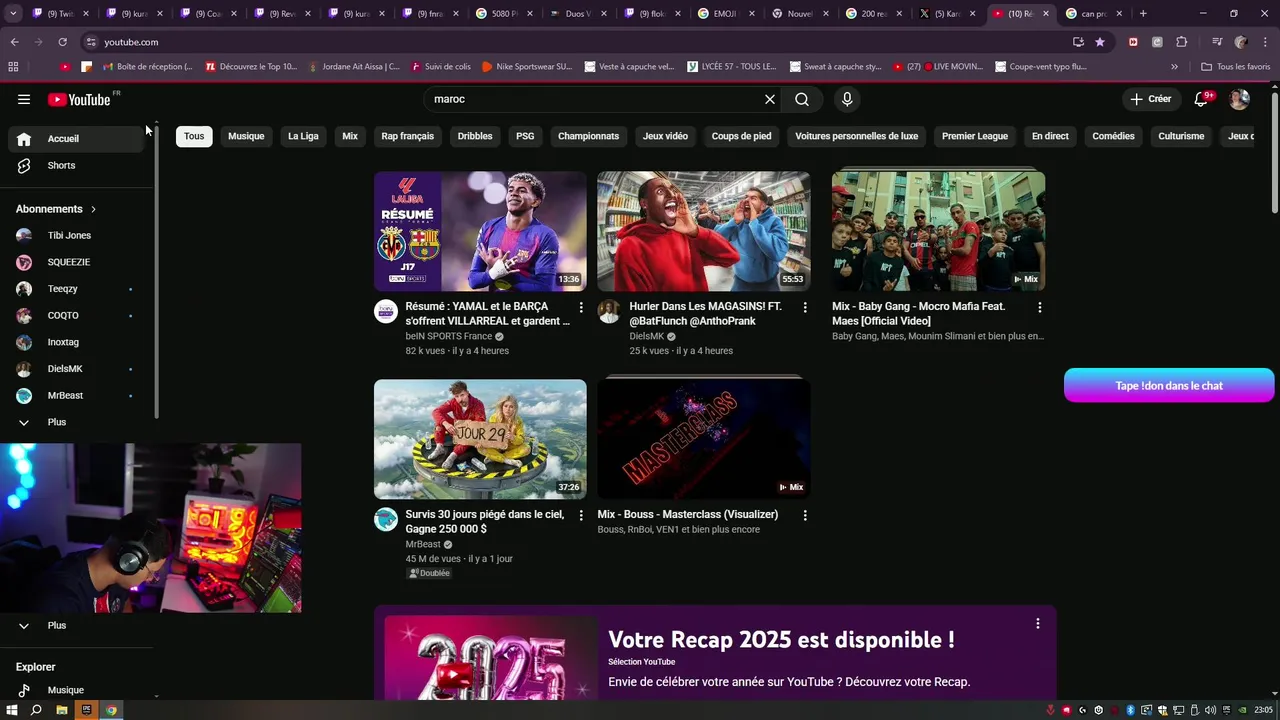This screenshot has height=720, width=1280.
Task: Click the DielsMK channel name under the video
Action: point(647,337)
